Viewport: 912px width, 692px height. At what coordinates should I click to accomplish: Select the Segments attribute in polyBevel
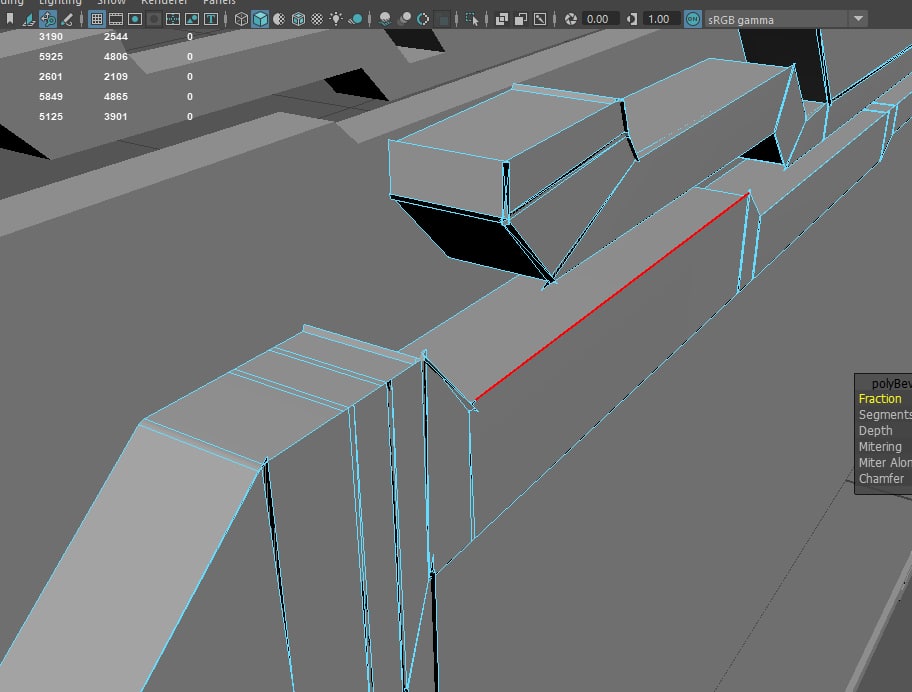tap(885, 415)
